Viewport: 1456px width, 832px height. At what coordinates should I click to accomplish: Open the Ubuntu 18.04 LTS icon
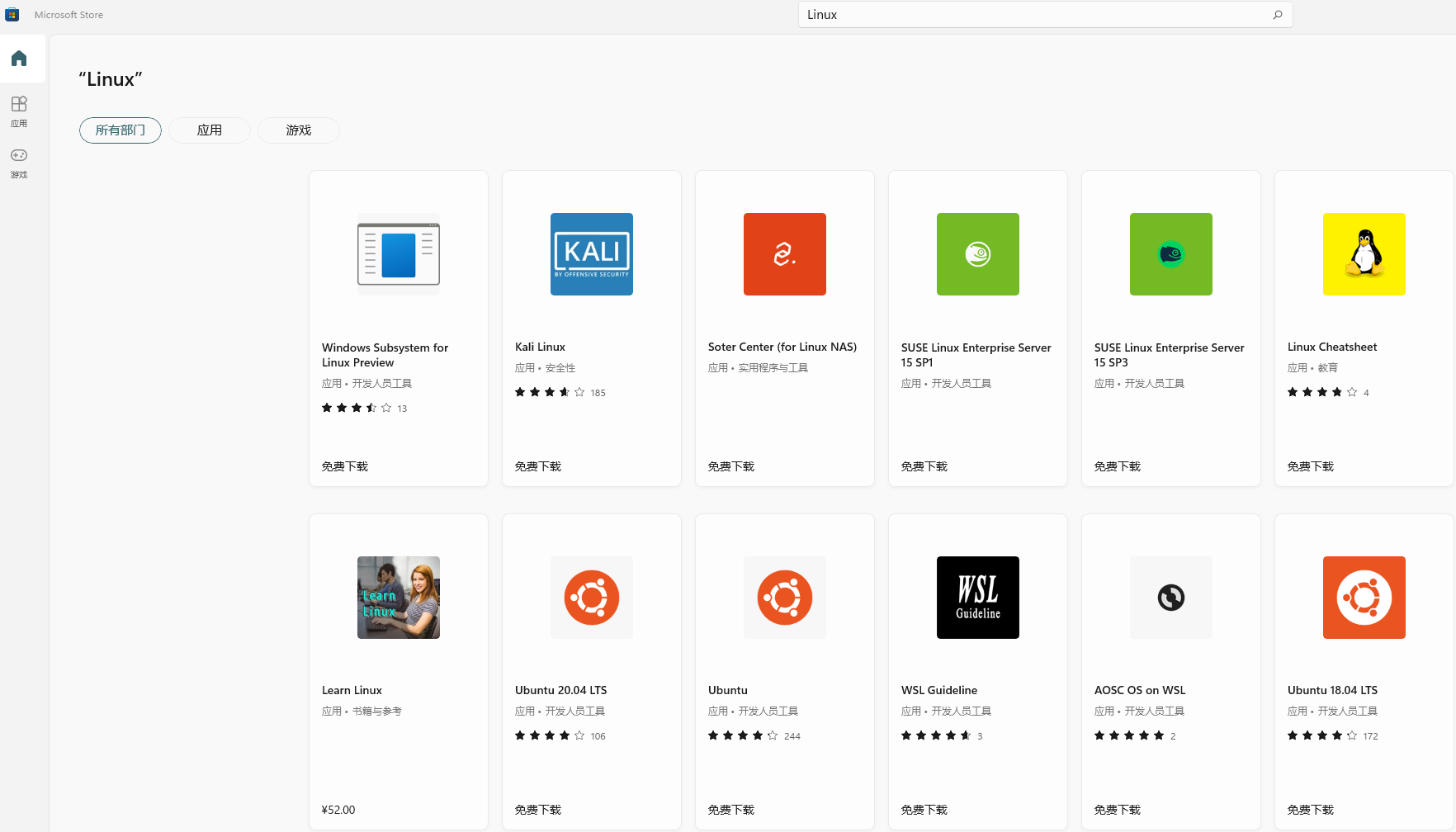click(x=1364, y=598)
